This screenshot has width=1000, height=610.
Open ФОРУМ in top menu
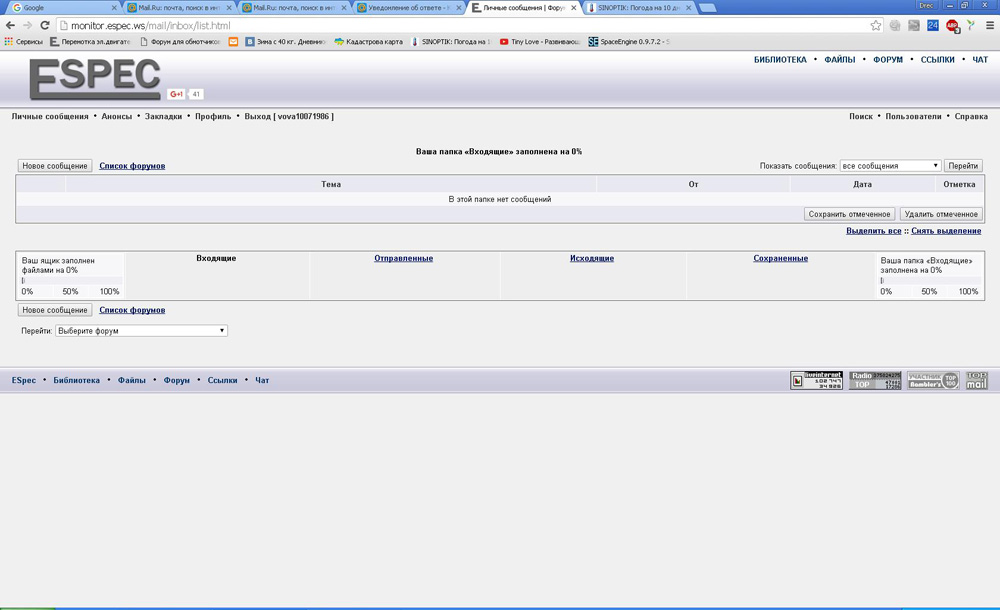click(x=887, y=60)
